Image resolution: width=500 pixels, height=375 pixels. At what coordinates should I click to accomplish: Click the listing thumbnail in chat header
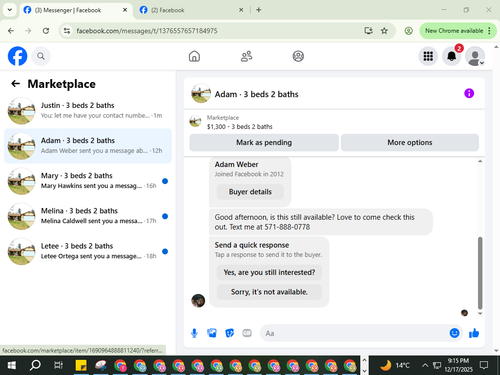pos(201,94)
